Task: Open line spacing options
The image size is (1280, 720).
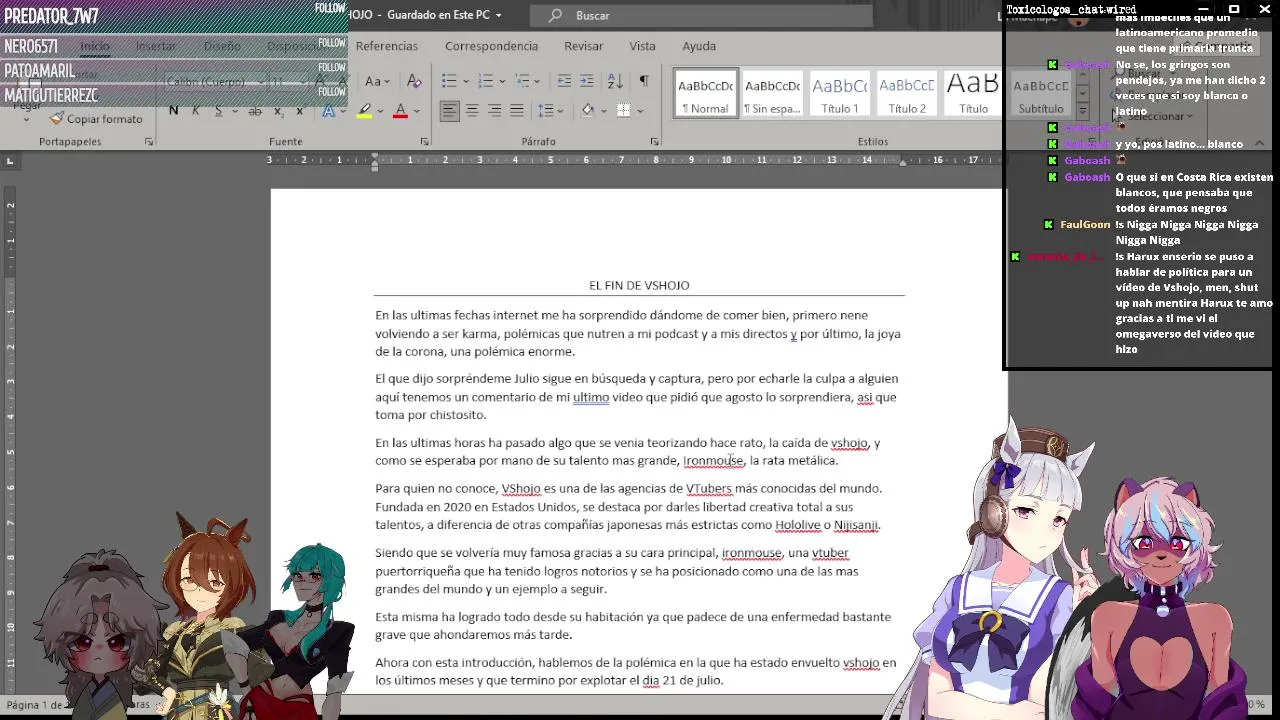Action: [546, 110]
